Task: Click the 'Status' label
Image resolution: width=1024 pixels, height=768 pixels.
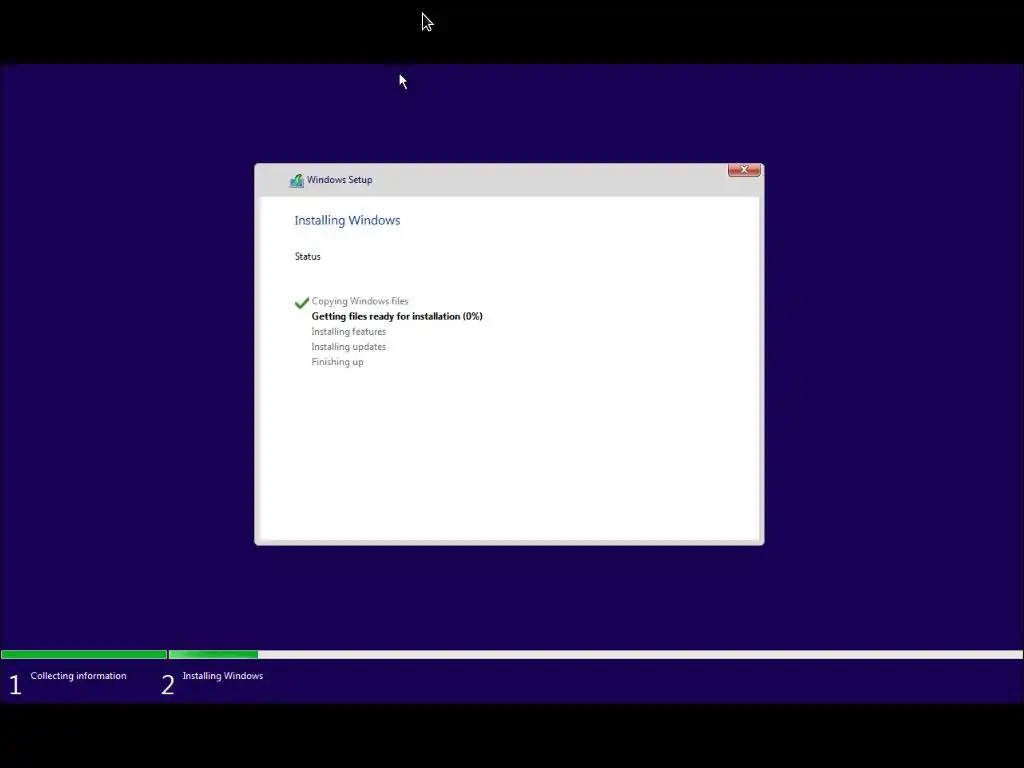Action: [308, 257]
